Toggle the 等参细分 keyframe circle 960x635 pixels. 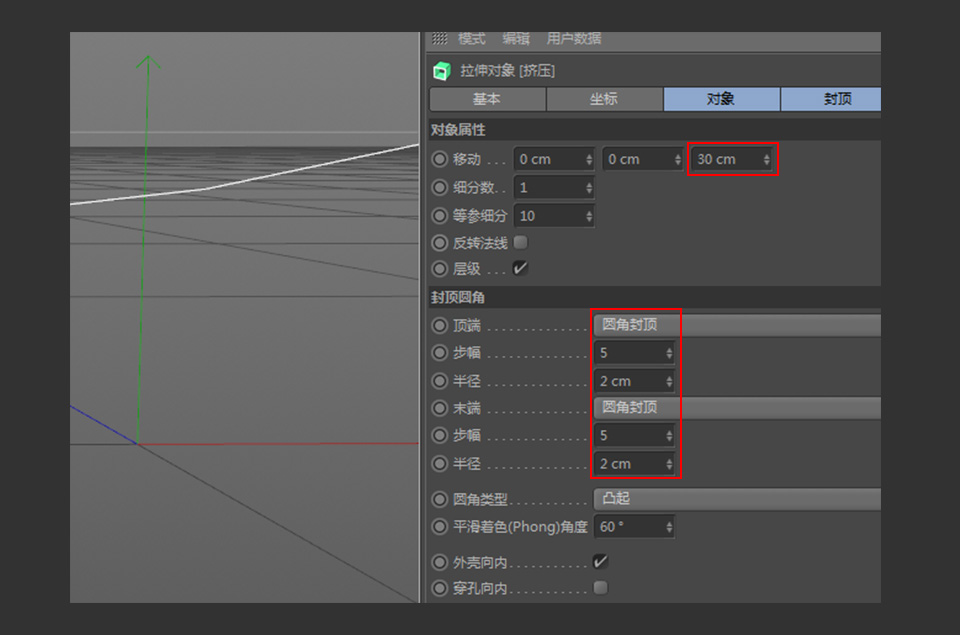pos(440,216)
